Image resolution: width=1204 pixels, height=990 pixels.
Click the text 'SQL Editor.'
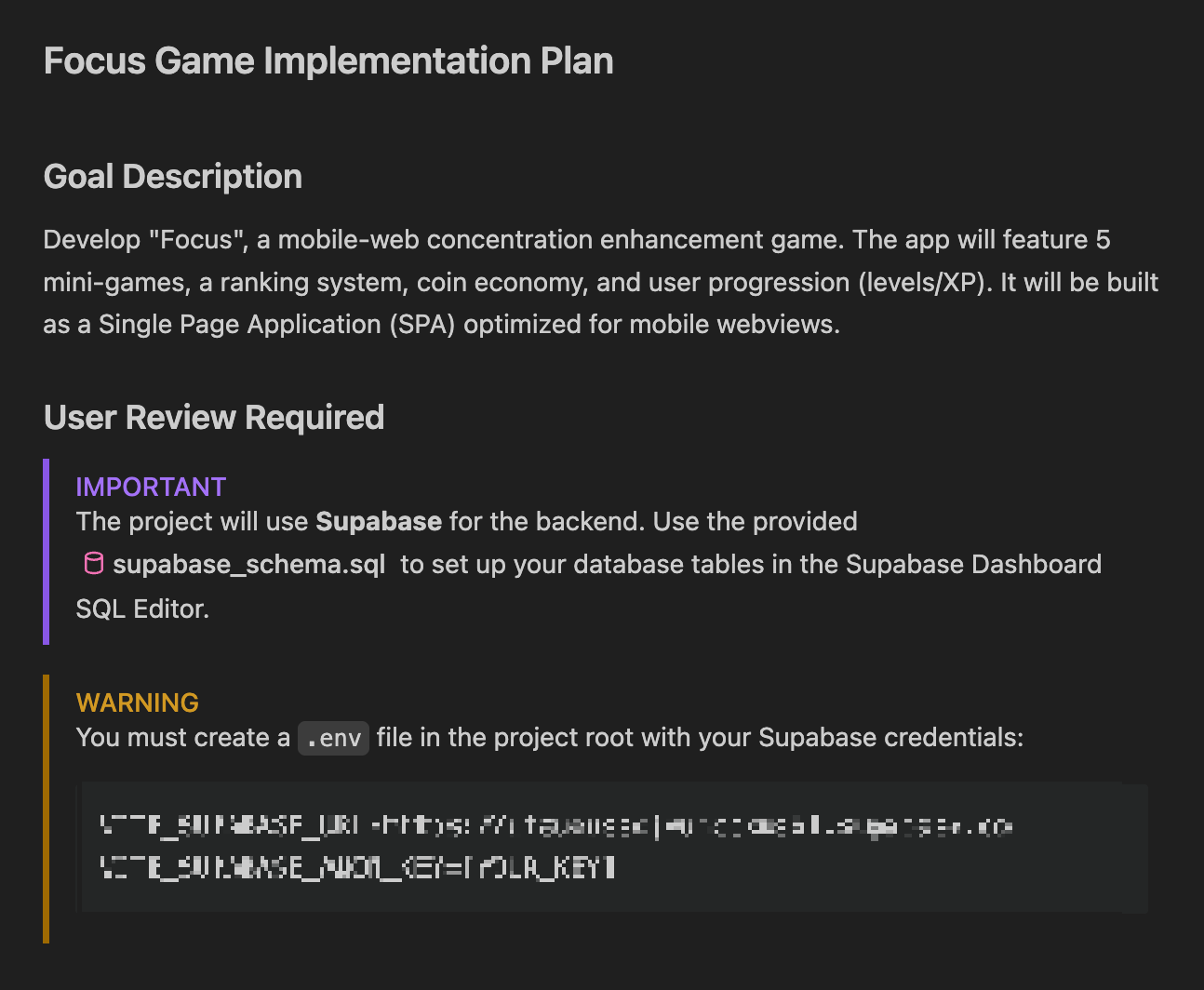[142, 609]
